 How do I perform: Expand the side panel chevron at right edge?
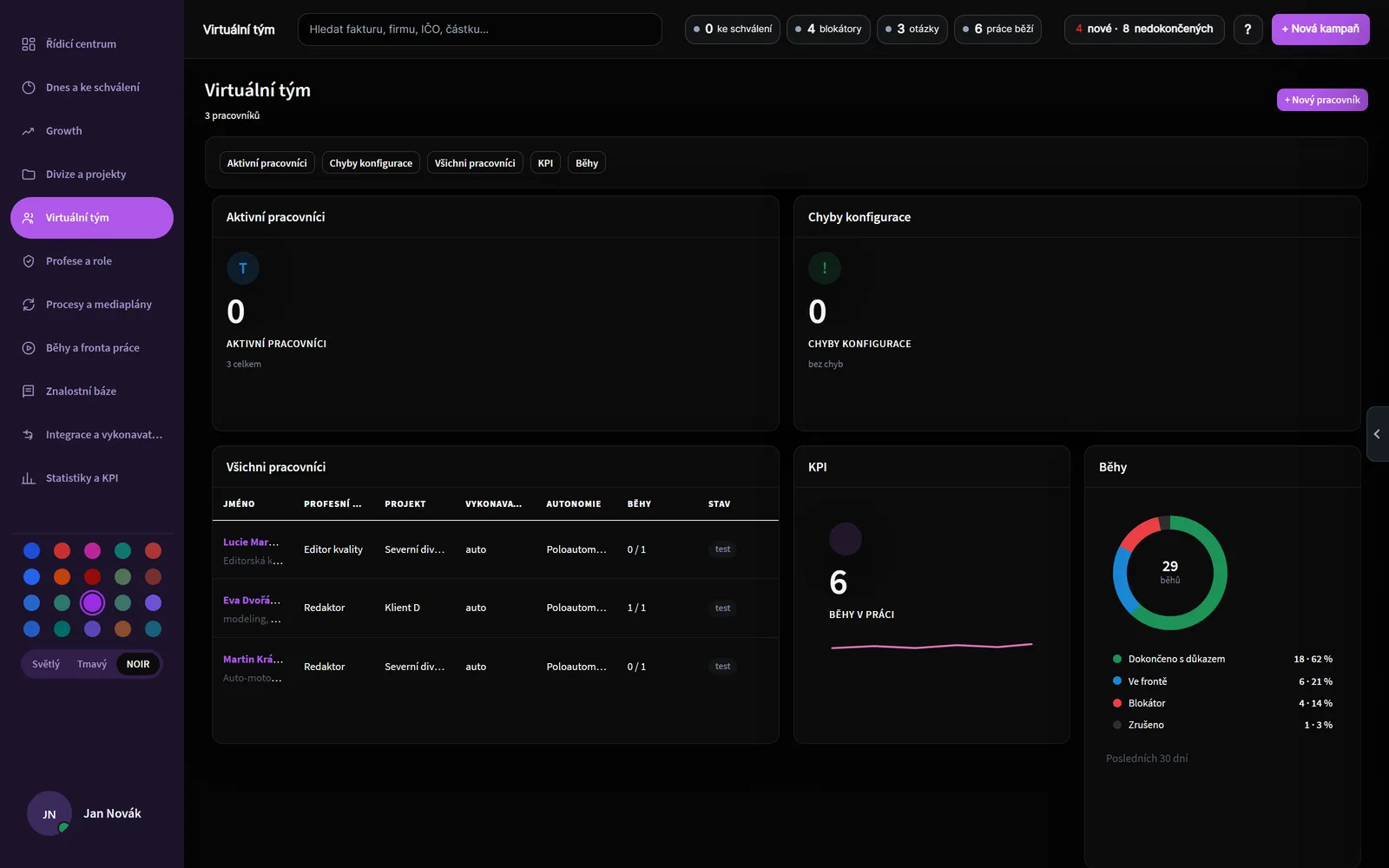pos(1377,434)
